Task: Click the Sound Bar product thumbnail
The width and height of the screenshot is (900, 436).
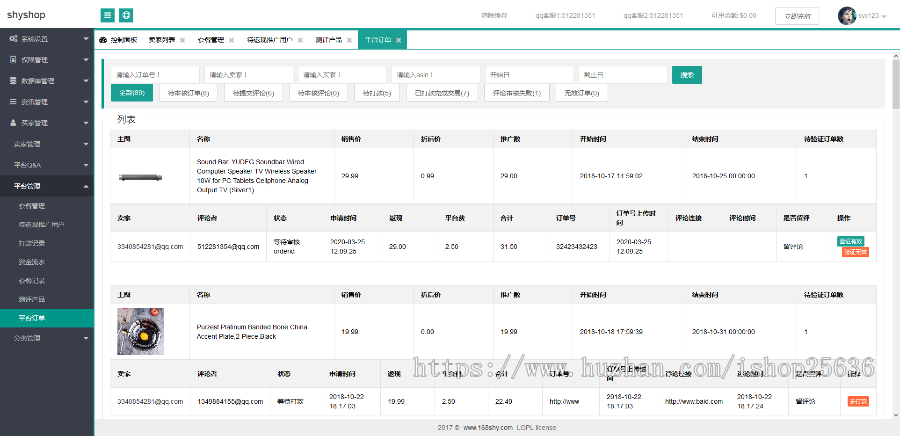Action: click(x=141, y=177)
